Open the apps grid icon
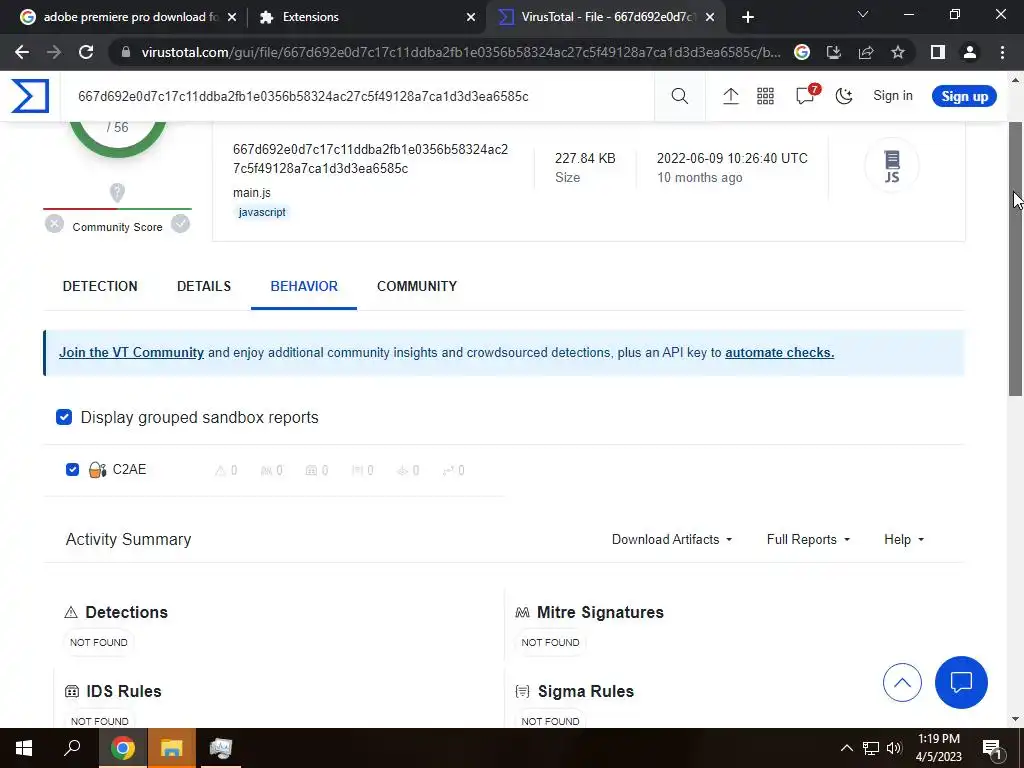The width and height of the screenshot is (1024, 768). [765, 97]
